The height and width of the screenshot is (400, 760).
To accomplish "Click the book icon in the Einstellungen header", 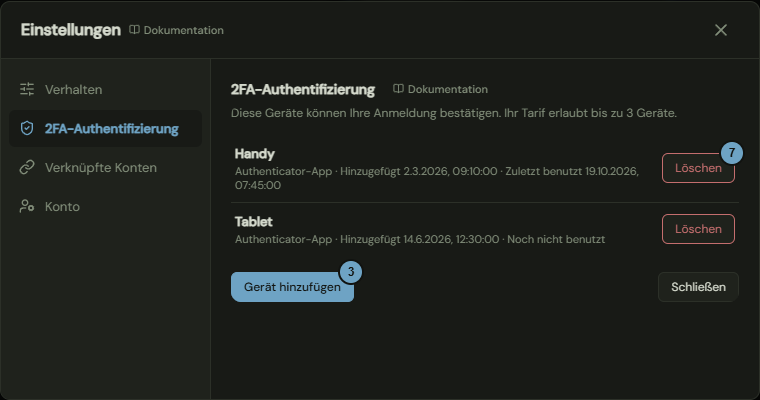I will pyautogui.click(x=134, y=30).
